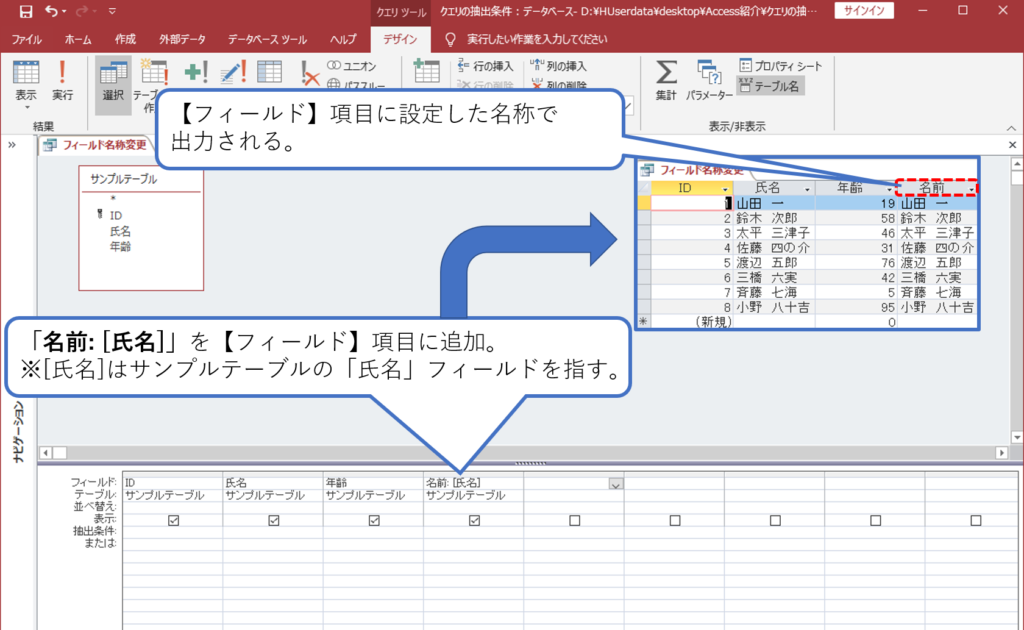Open the プロパティ シート pane

click(781, 66)
